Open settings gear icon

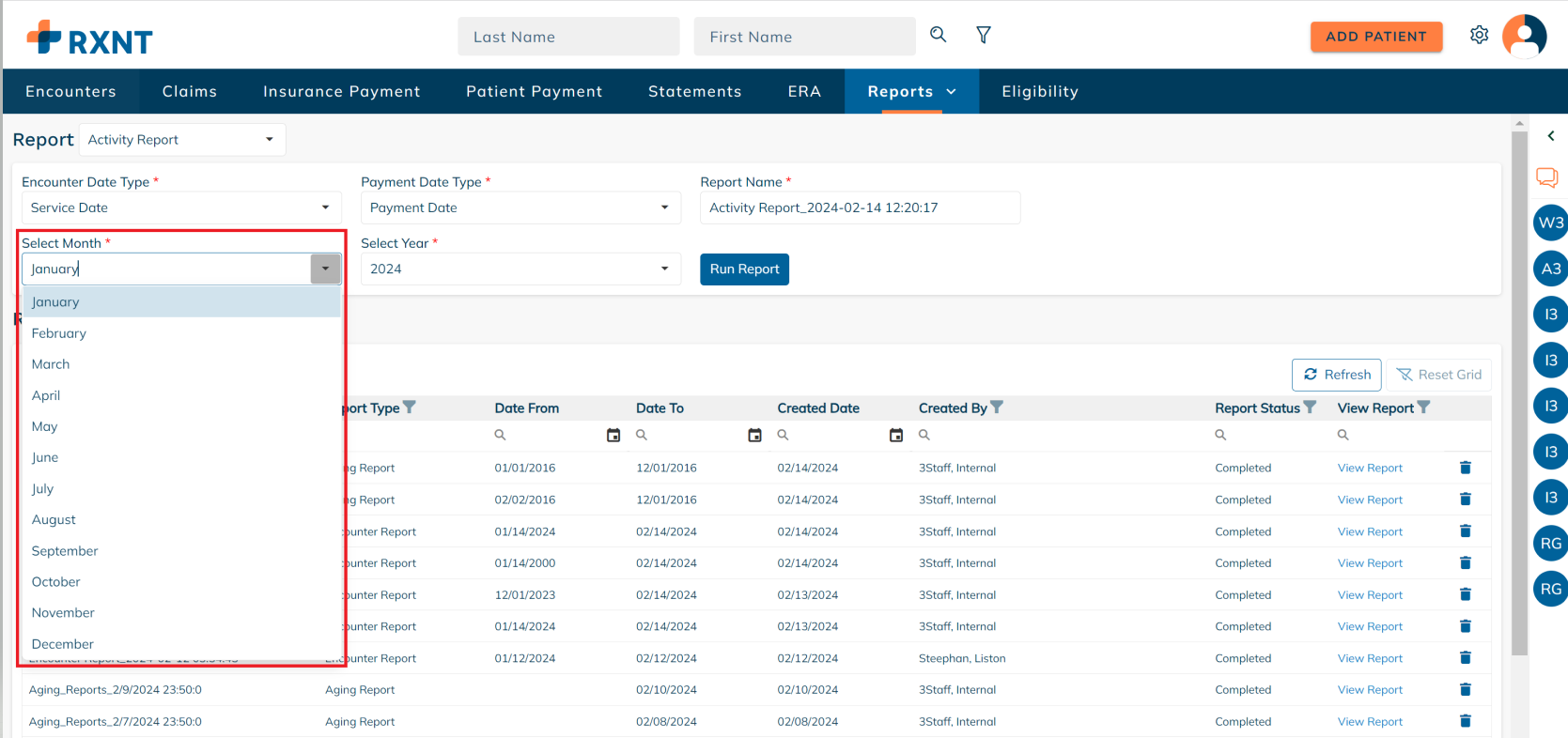point(1479,36)
